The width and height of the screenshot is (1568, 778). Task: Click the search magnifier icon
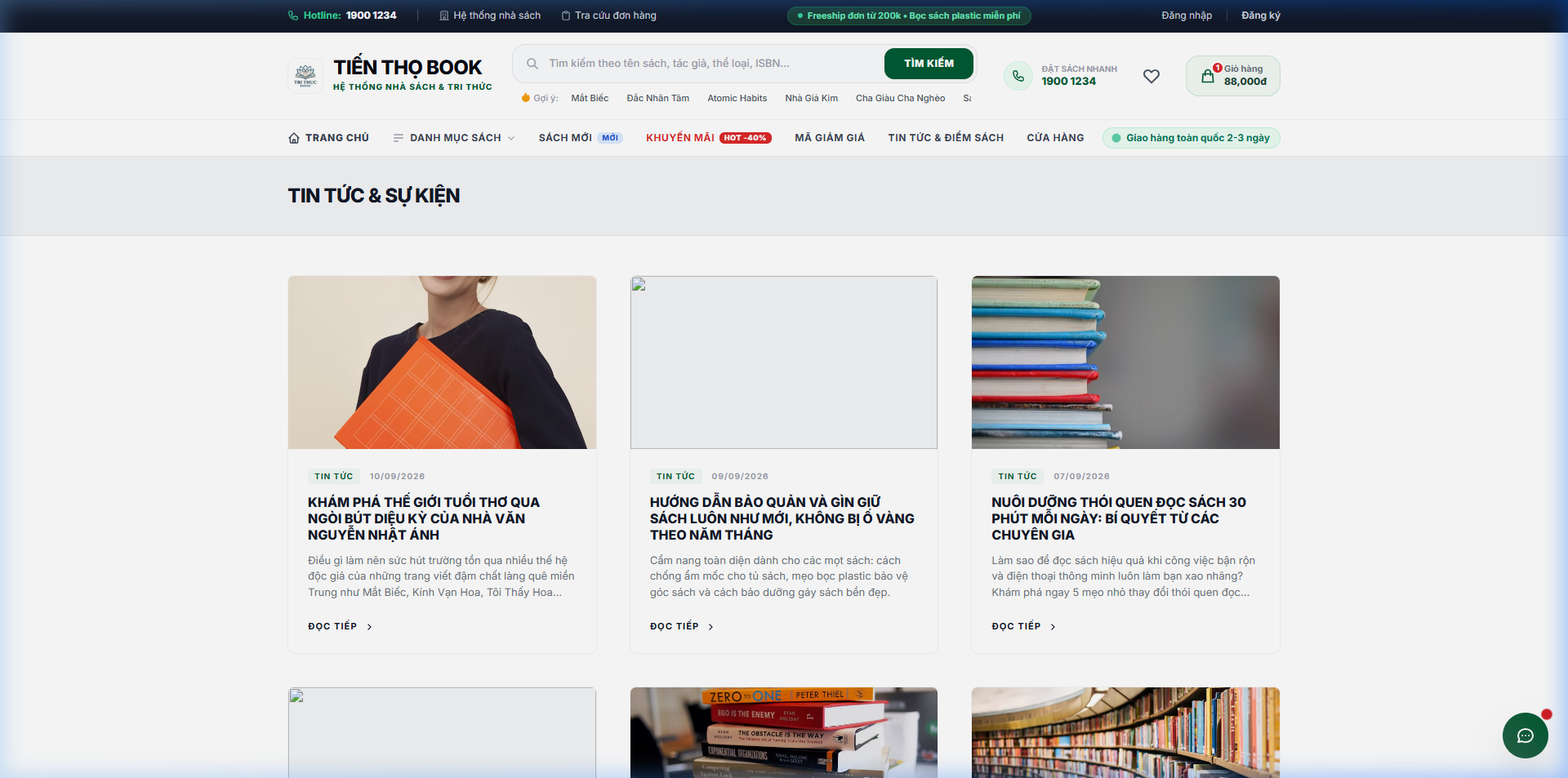[532, 64]
